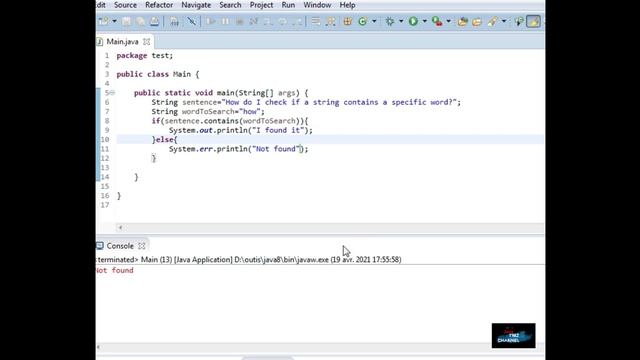
Task: Click the Debug bug icon
Action: 390,21
